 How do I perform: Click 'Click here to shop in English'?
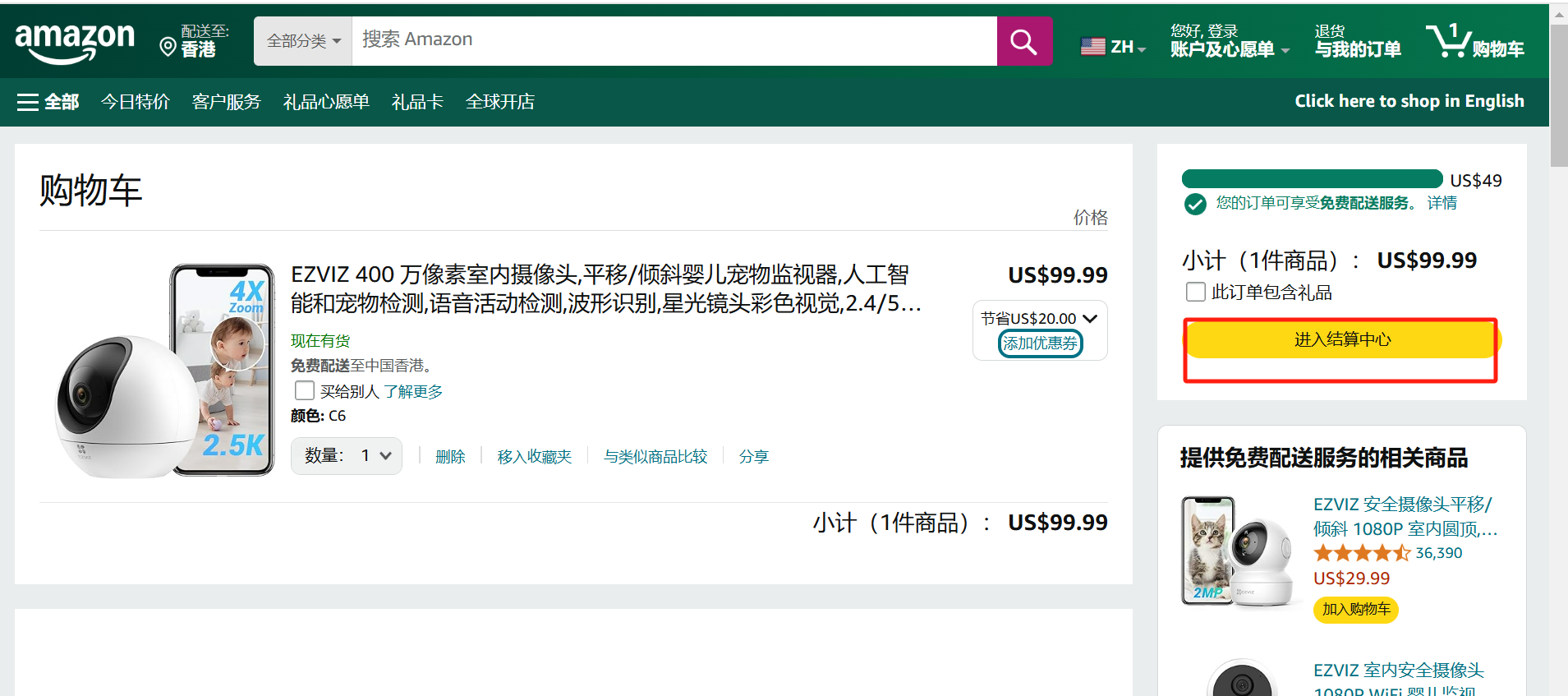pyautogui.click(x=1409, y=101)
